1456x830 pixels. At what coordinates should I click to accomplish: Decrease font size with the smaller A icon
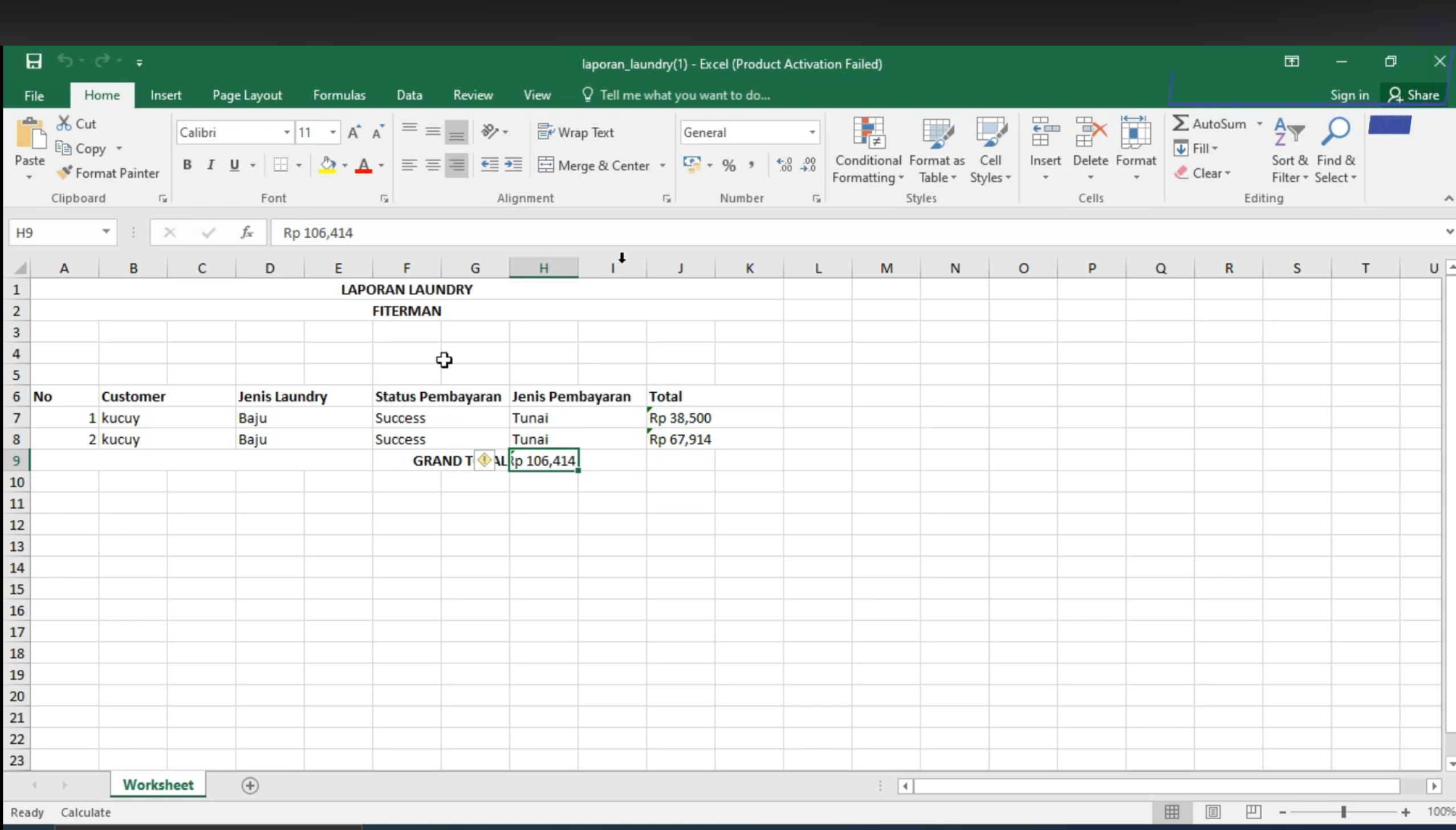pyautogui.click(x=378, y=132)
